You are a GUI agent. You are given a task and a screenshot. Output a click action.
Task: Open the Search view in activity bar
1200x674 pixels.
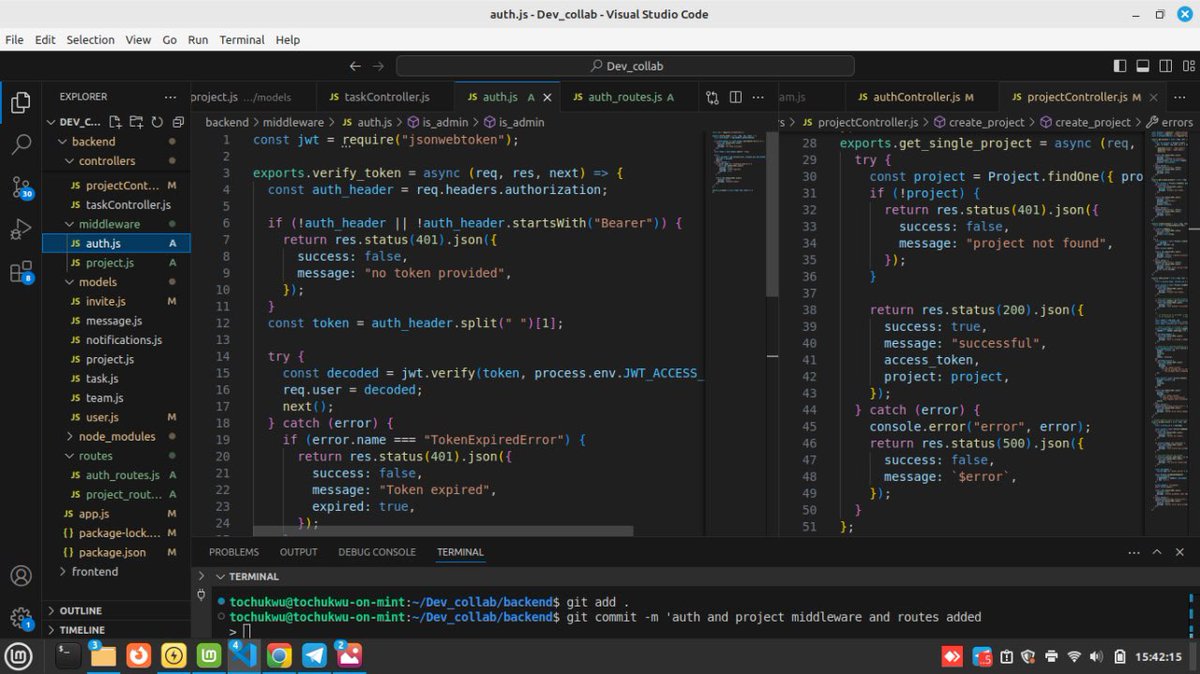tap(20, 145)
